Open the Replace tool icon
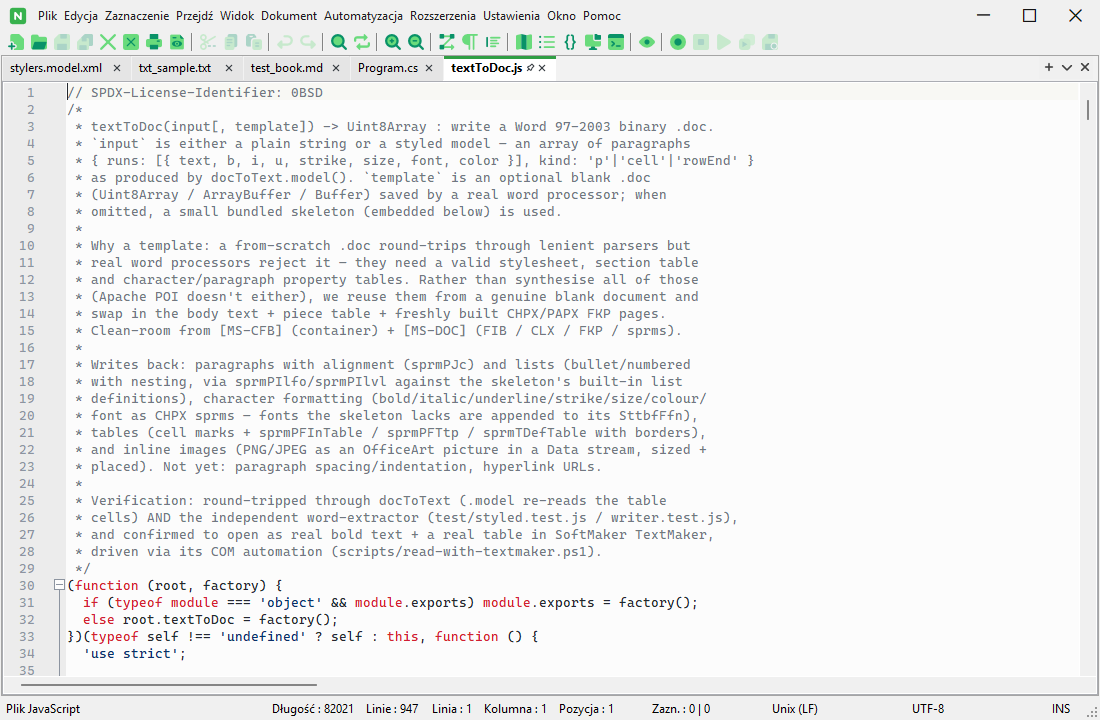 click(x=362, y=42)
